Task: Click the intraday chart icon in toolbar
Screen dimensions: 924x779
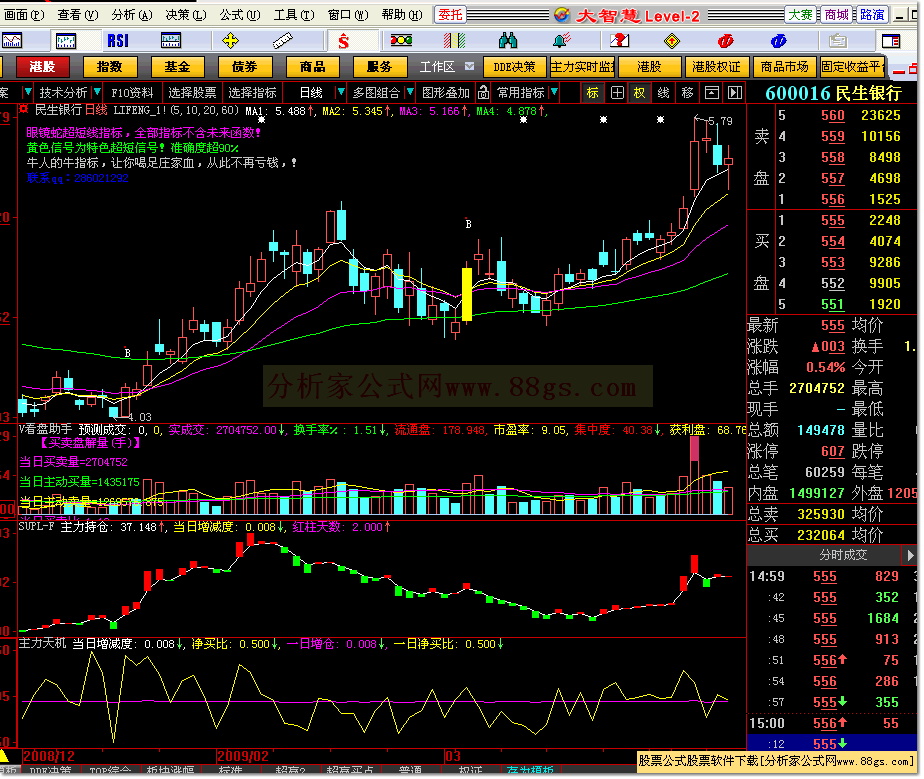Action: click(x=12, y=41)
